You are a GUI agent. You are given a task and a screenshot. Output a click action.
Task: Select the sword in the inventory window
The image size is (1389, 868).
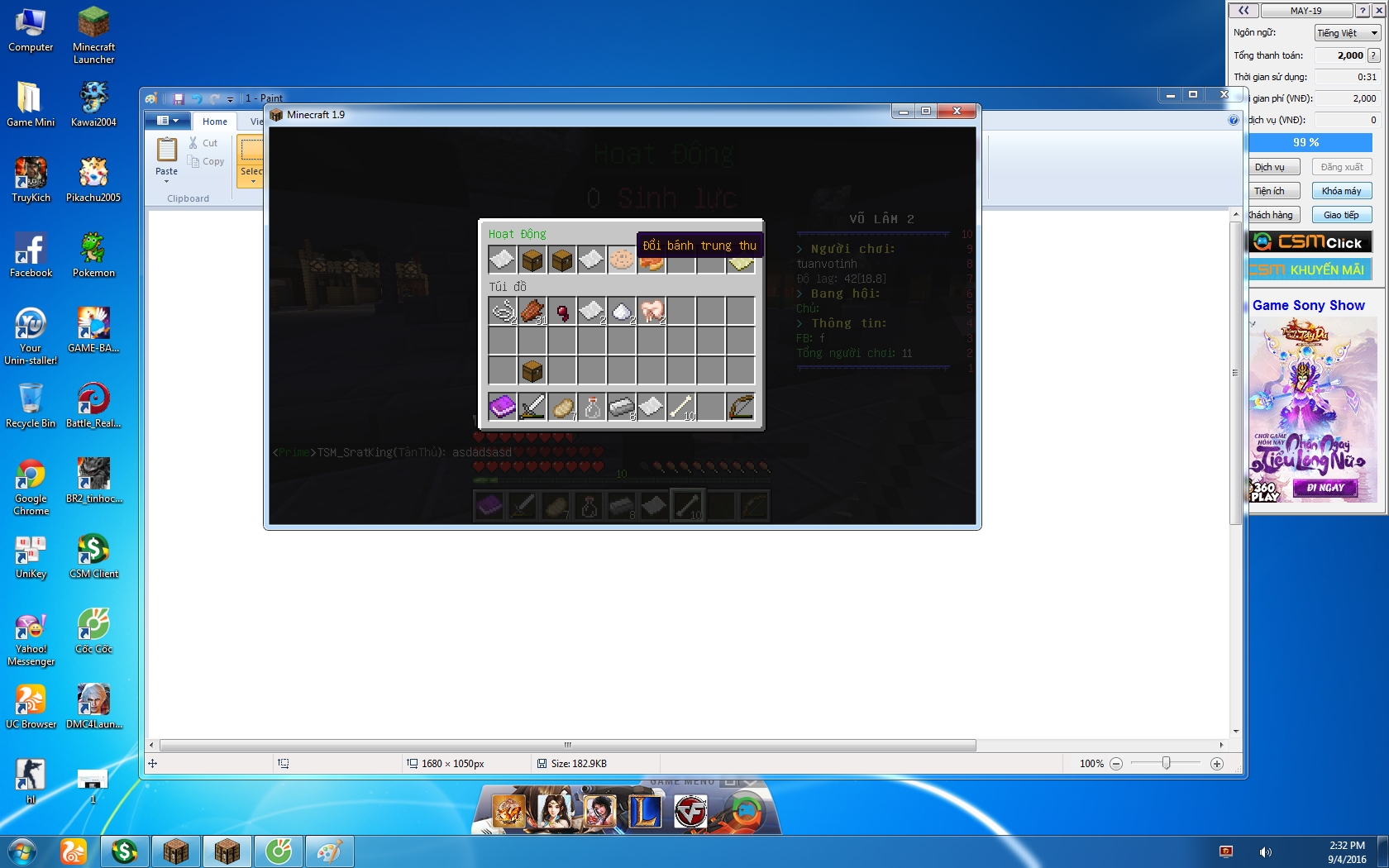coord(532,407)
